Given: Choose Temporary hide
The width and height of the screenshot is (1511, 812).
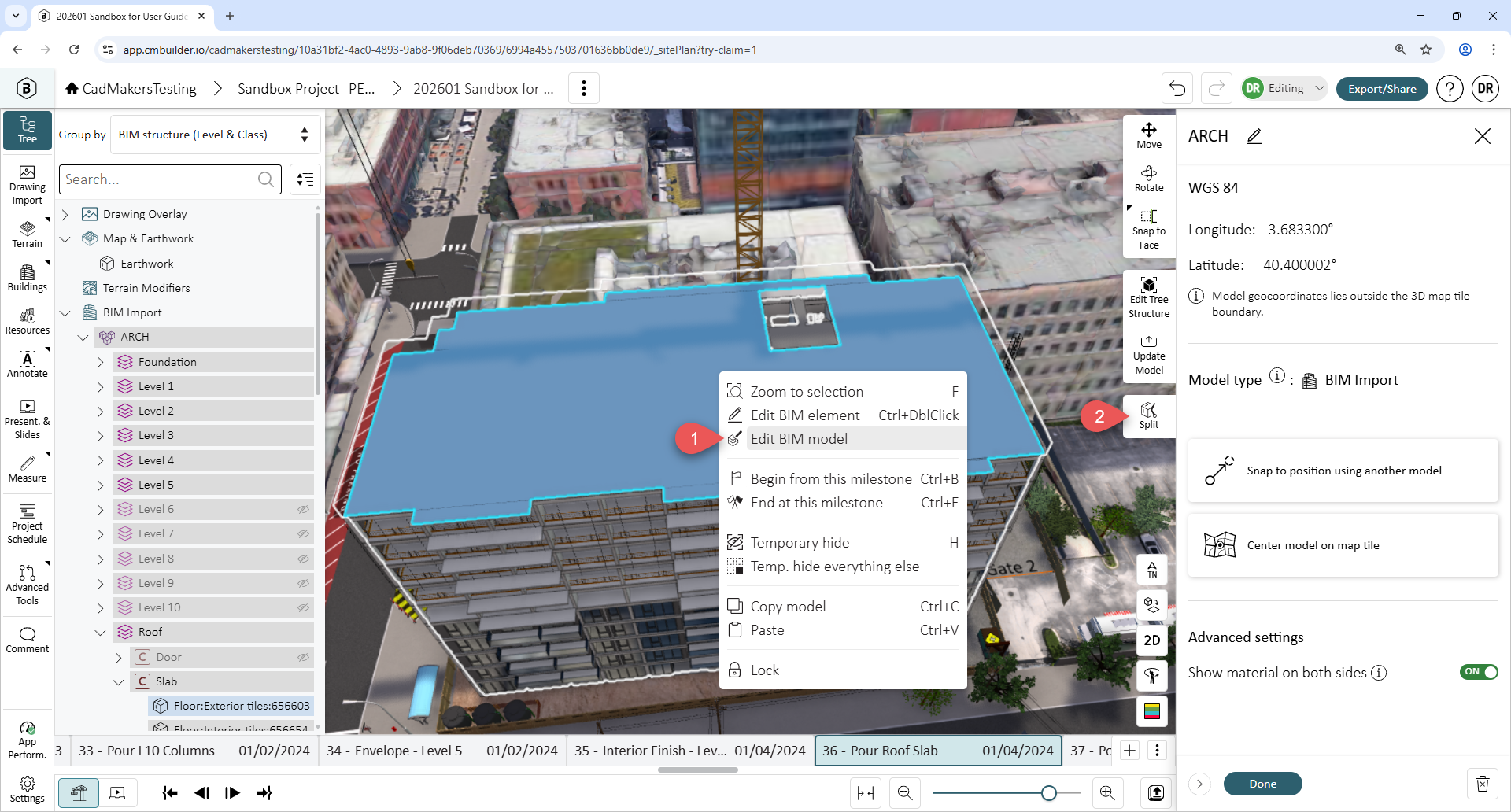Looking at the screenshot, I should (x=843, y=542).
